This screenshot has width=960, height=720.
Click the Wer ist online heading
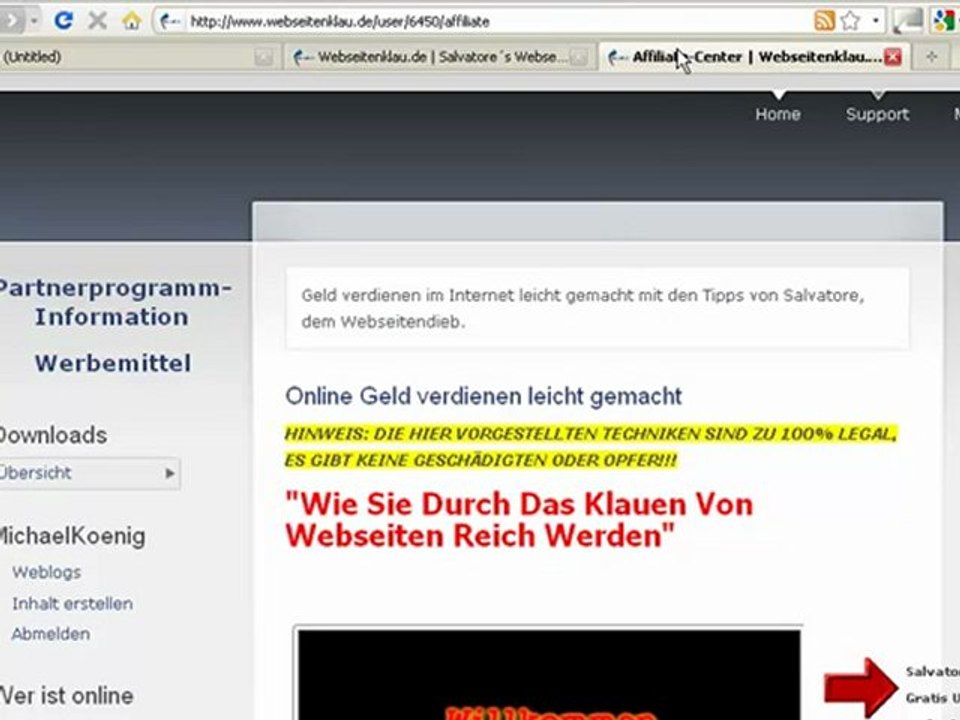[66, 697]
